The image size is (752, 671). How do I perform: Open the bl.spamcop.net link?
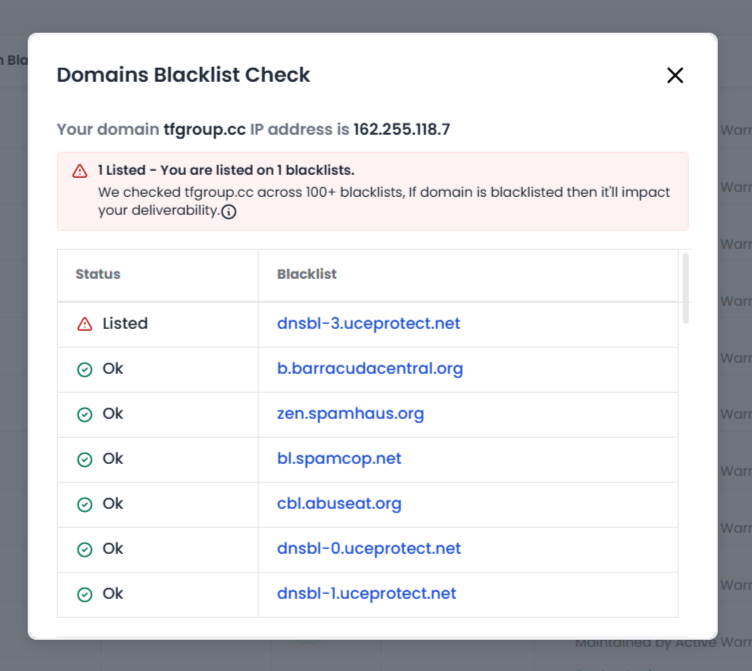coord(339,459)
